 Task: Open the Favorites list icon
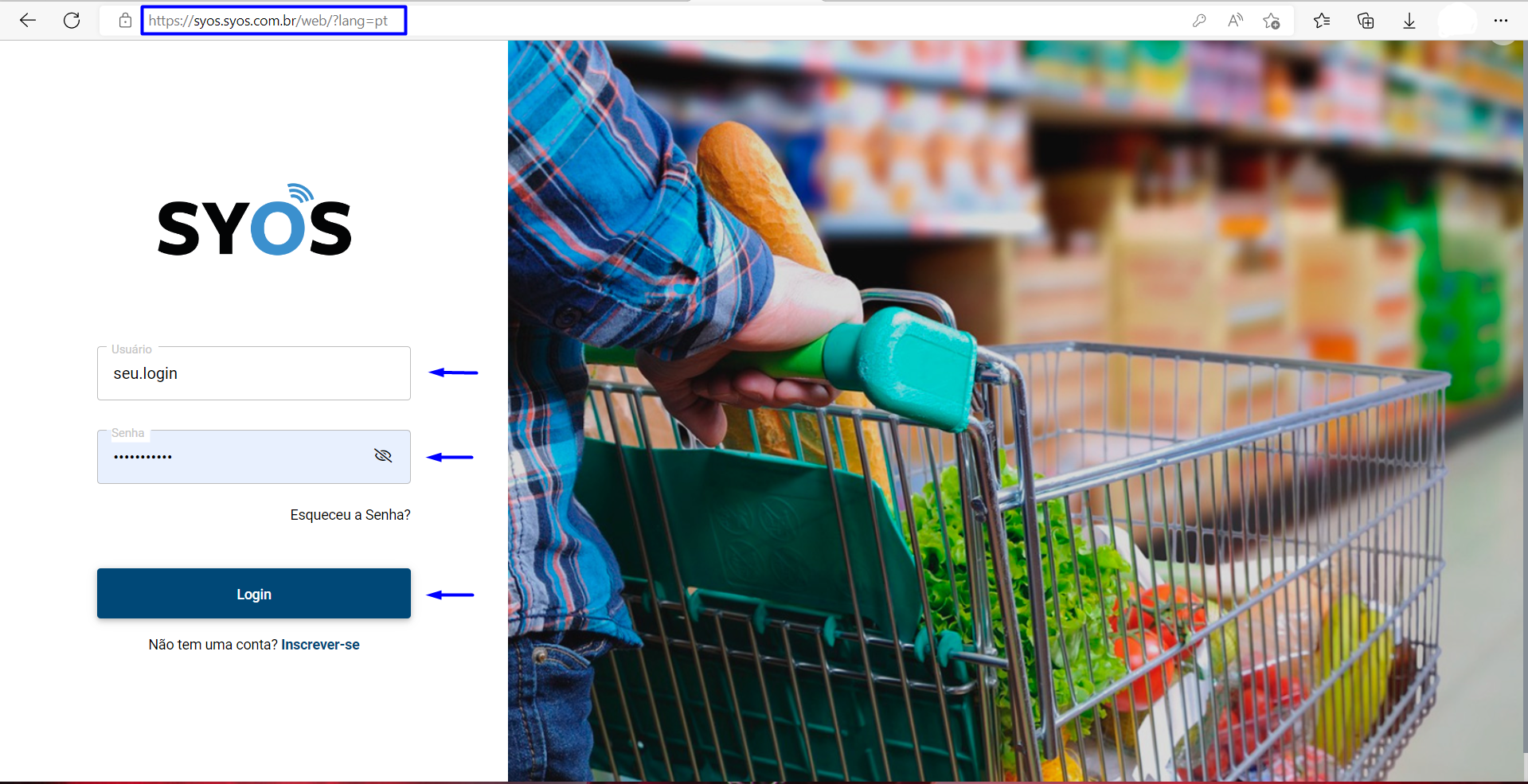coord(1322,21)
